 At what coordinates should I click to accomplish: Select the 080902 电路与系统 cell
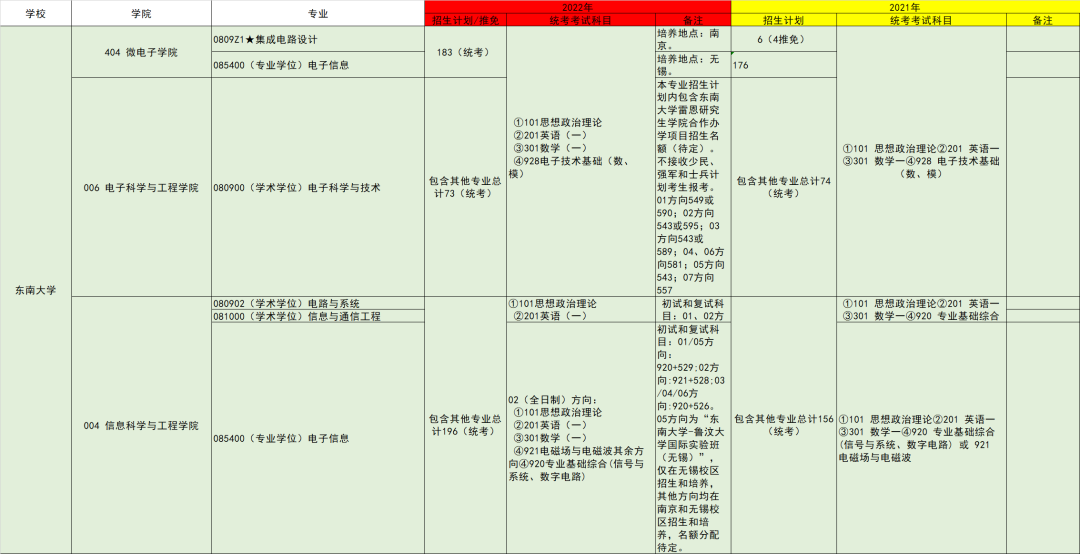coord(318,303)
